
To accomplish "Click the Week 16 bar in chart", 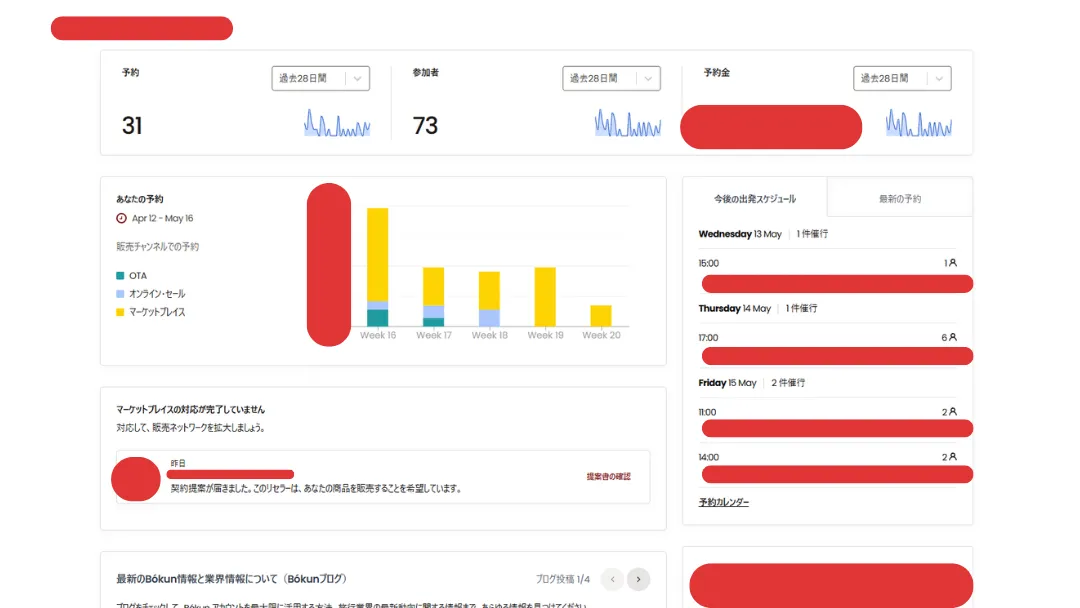I will [377, 267].
